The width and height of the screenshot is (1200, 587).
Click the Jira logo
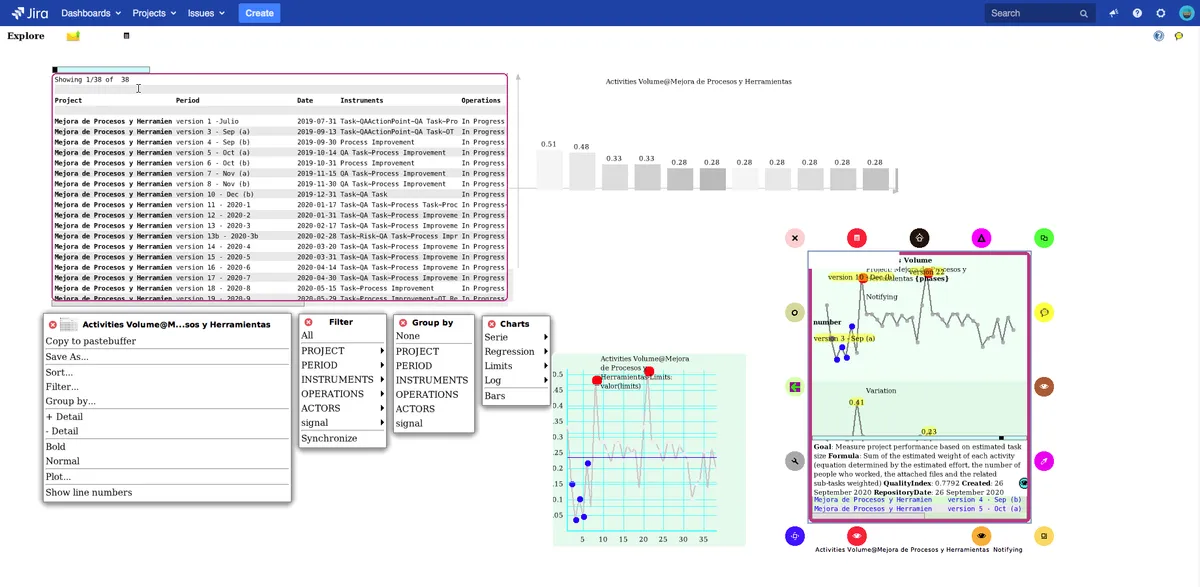click(x=30, y=13)
